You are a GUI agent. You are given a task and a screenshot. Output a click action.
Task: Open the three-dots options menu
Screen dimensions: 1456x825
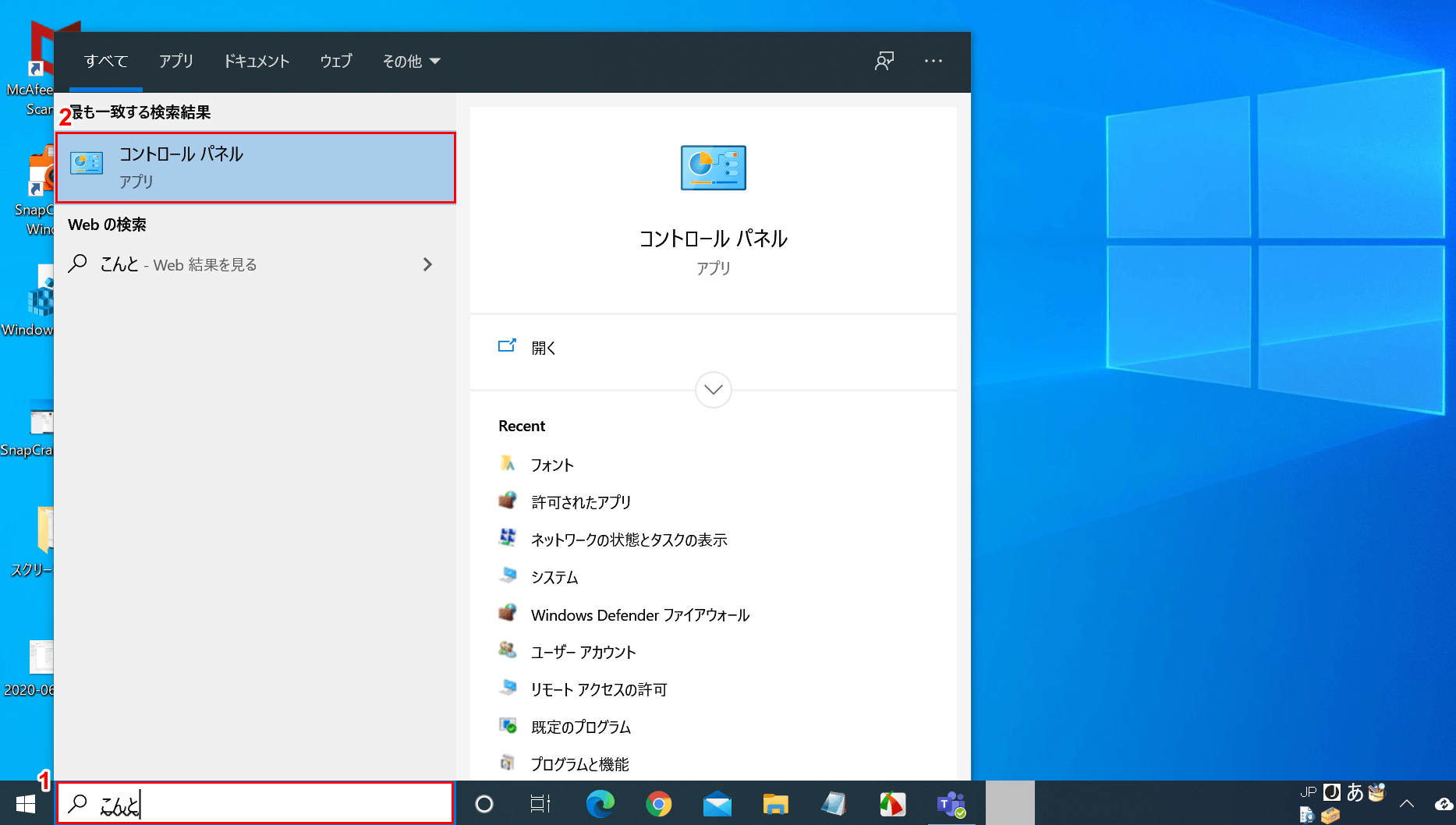tap(933, 61)
